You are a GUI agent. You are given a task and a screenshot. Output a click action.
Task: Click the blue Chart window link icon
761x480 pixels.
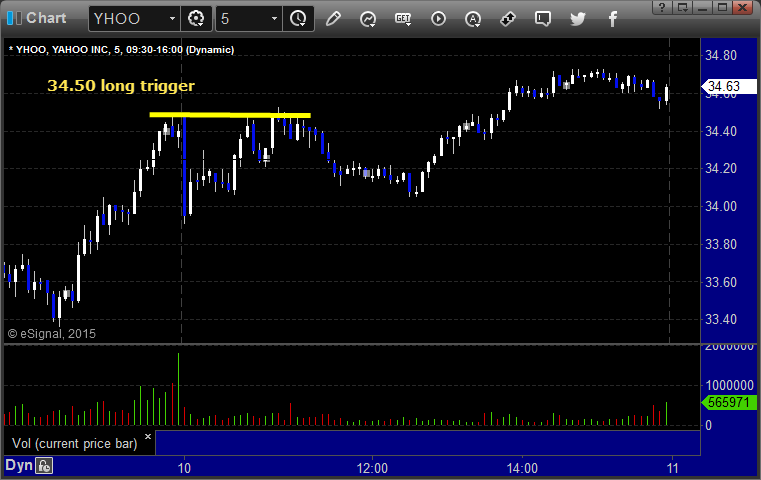[15, 18]
